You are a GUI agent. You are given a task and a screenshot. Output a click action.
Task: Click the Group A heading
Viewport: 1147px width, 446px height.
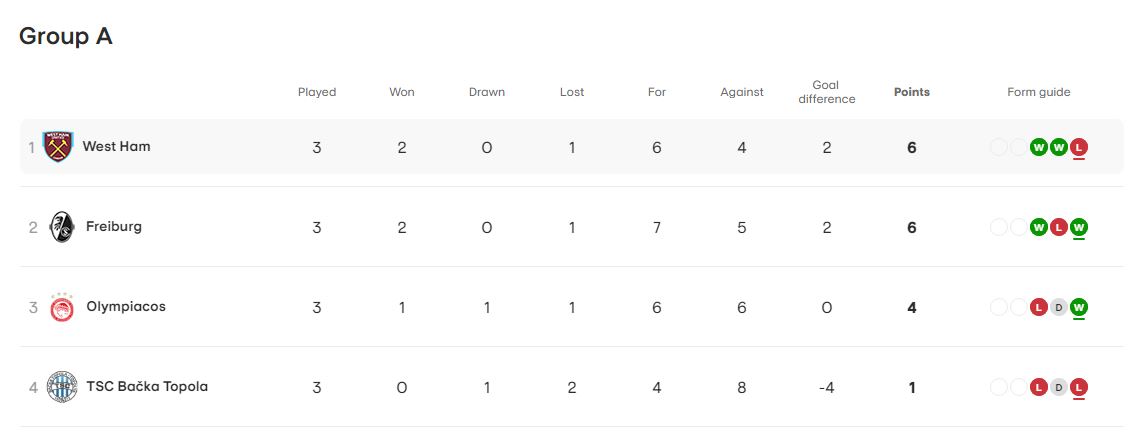(66, 36)
